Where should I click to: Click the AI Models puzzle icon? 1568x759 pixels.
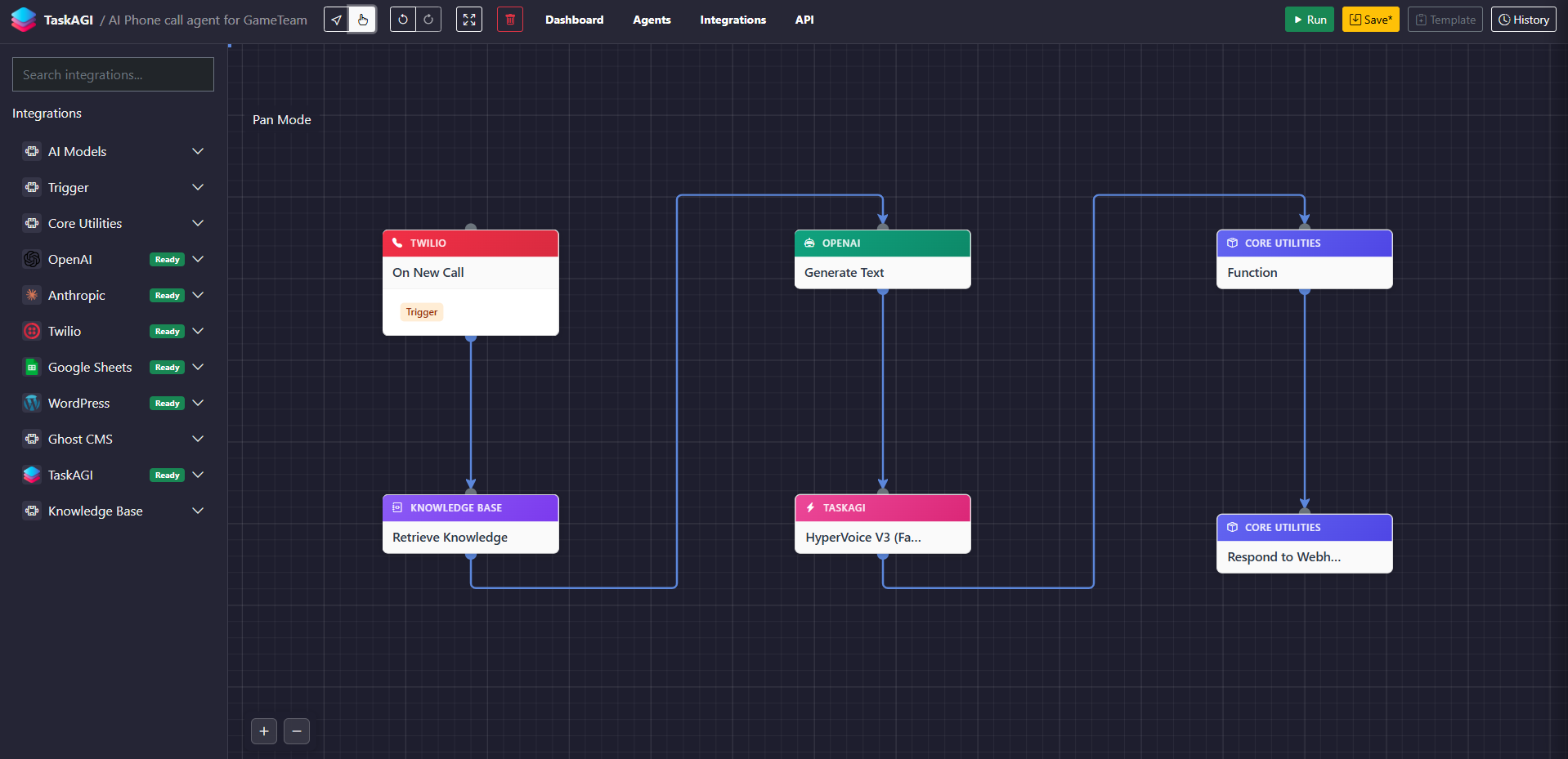[x=32, y=151]
